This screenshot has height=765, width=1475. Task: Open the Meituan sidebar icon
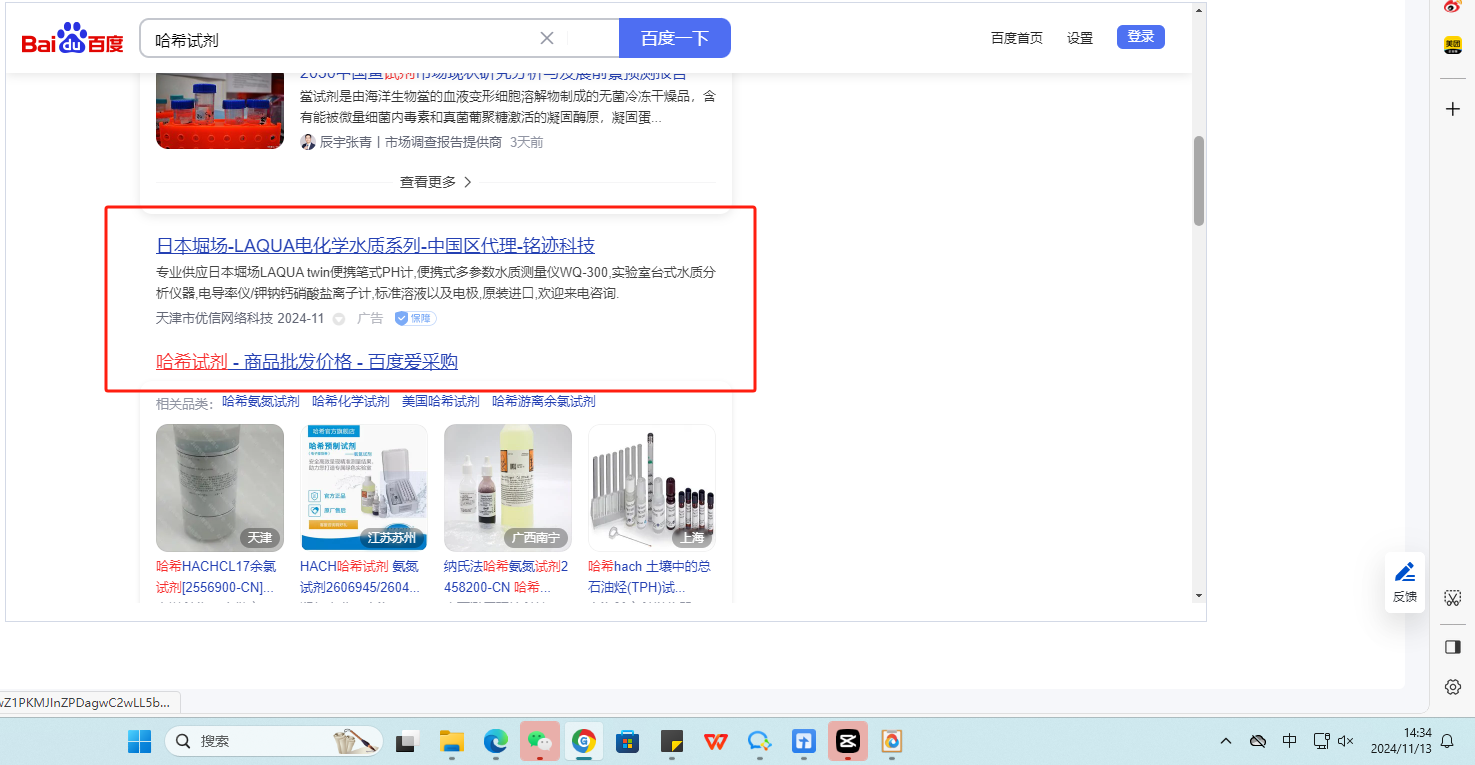(x=1453, y=45)
